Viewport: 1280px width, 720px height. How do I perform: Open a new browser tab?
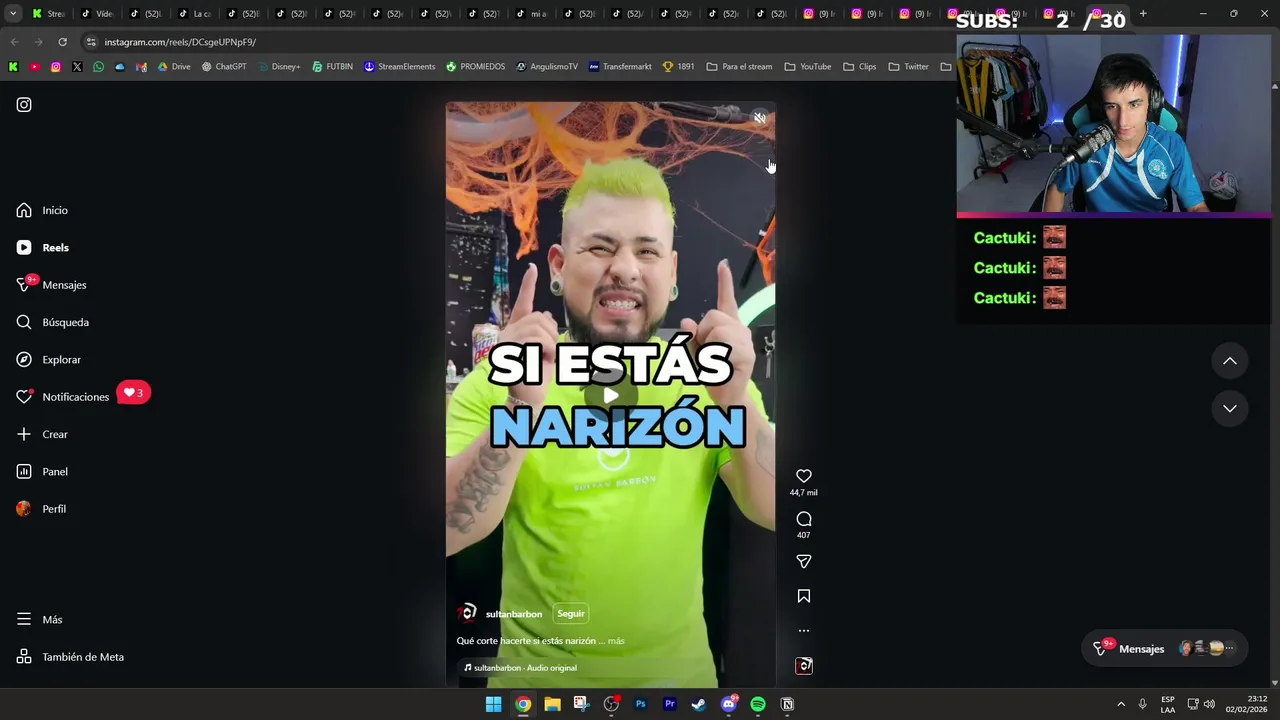pos(1143,14)
